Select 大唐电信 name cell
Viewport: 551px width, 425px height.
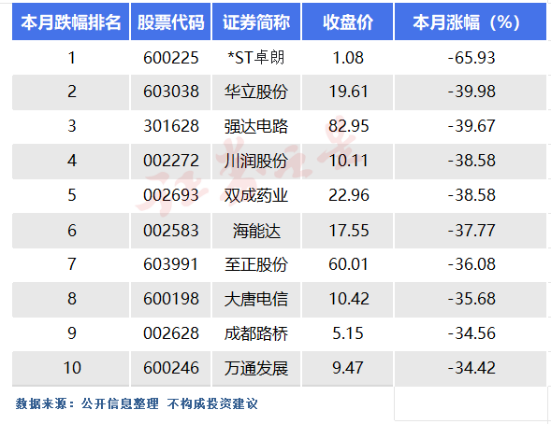tap(256, 299)
